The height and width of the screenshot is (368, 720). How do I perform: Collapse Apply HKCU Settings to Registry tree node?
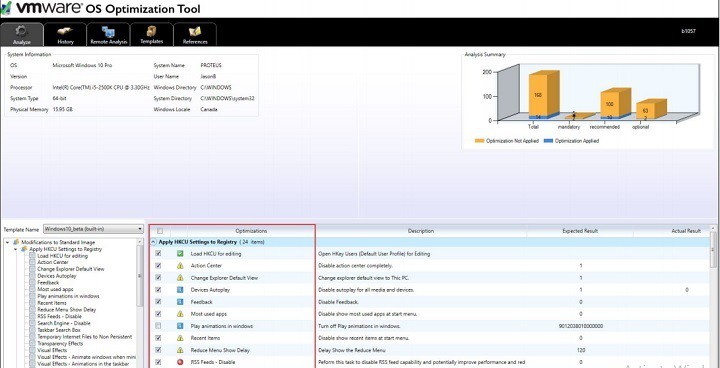[16, 249]
